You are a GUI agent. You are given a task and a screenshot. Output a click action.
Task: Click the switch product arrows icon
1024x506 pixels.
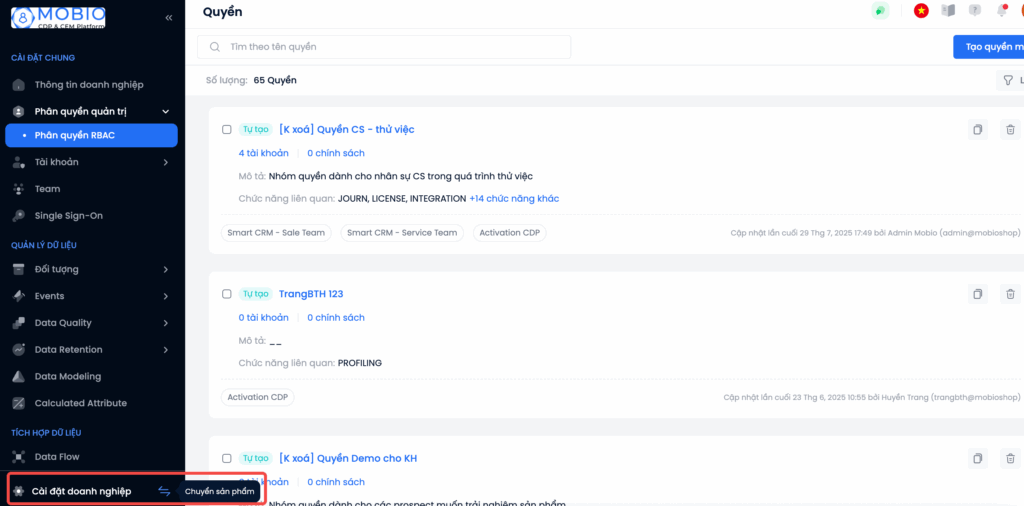click(164, 491)
